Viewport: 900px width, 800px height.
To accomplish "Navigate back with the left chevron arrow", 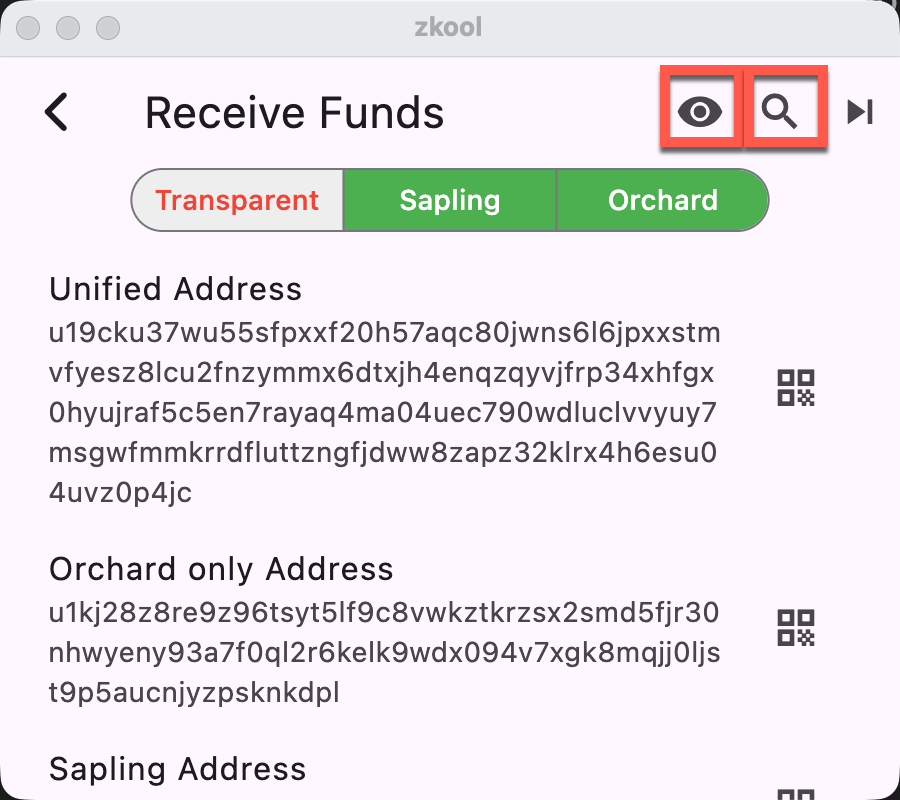I will [57, 112].
